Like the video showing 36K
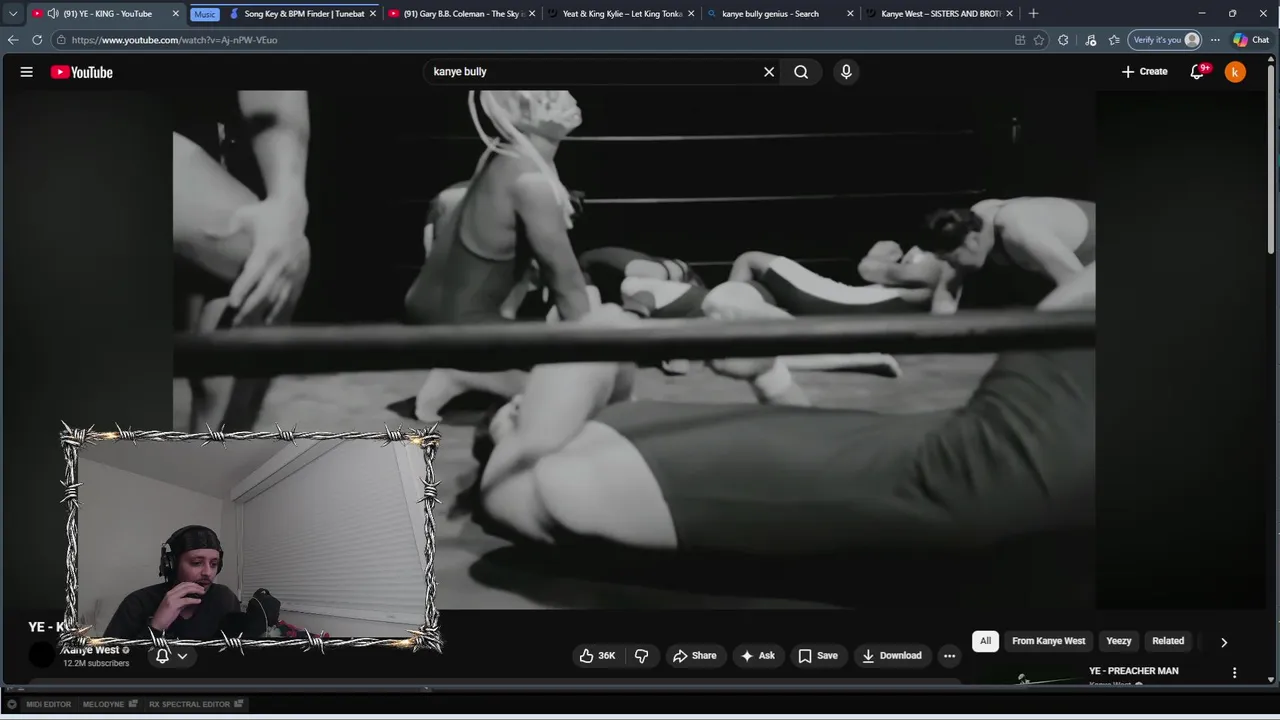The height and width of the screenshot is (720, 1280). coord(597,656)
